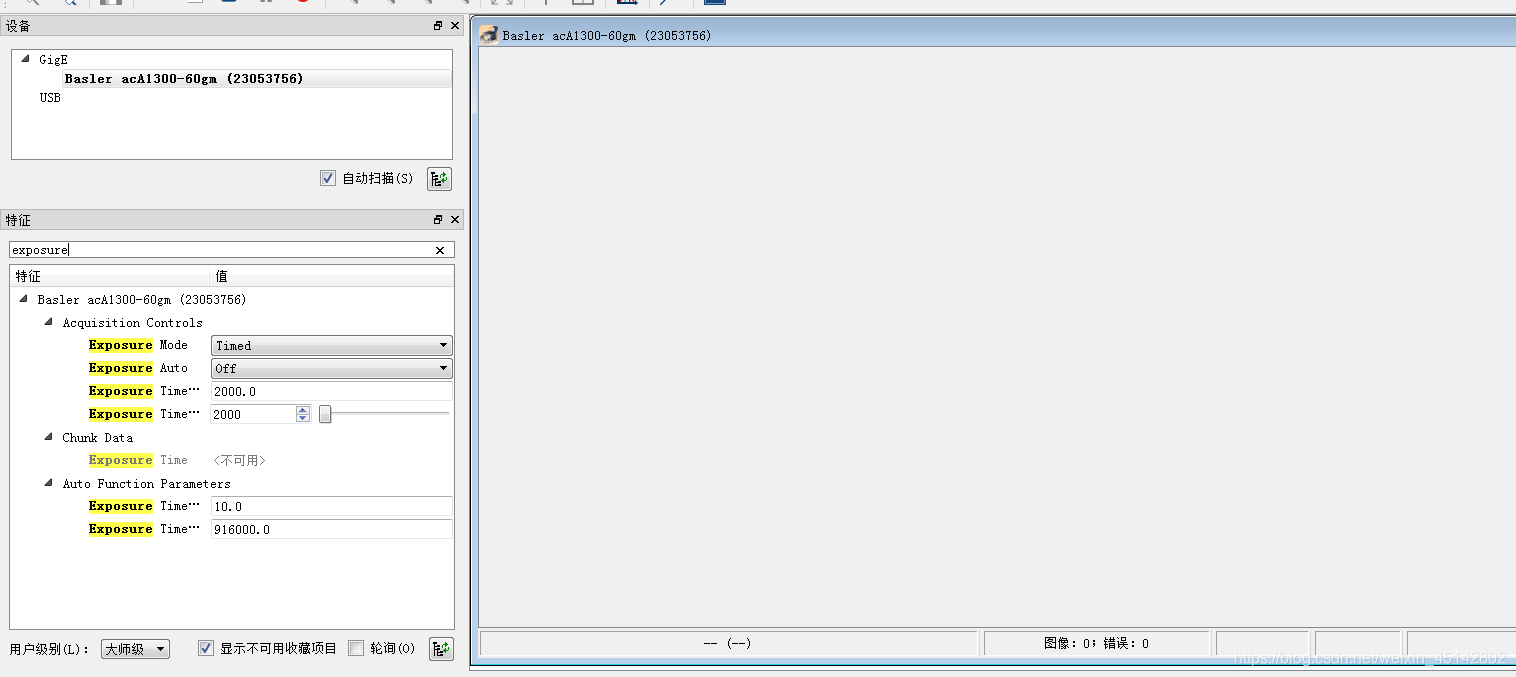Collapse the Acquisition Controls group
Viewport: 1516px width, 677px height.
[49, 322]
